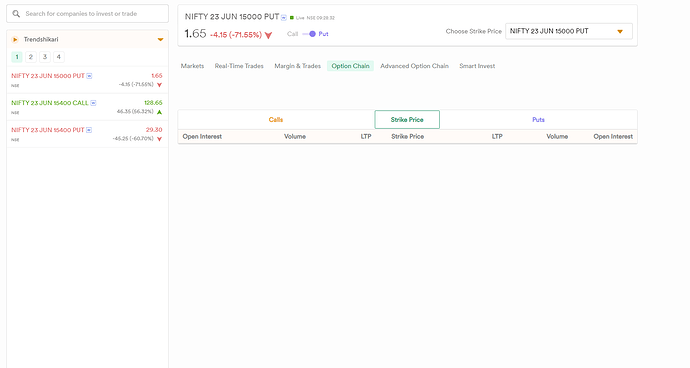690x368 pixels.
Task: Click the 29.30 price in the watchlist
Action: [154, 130]
